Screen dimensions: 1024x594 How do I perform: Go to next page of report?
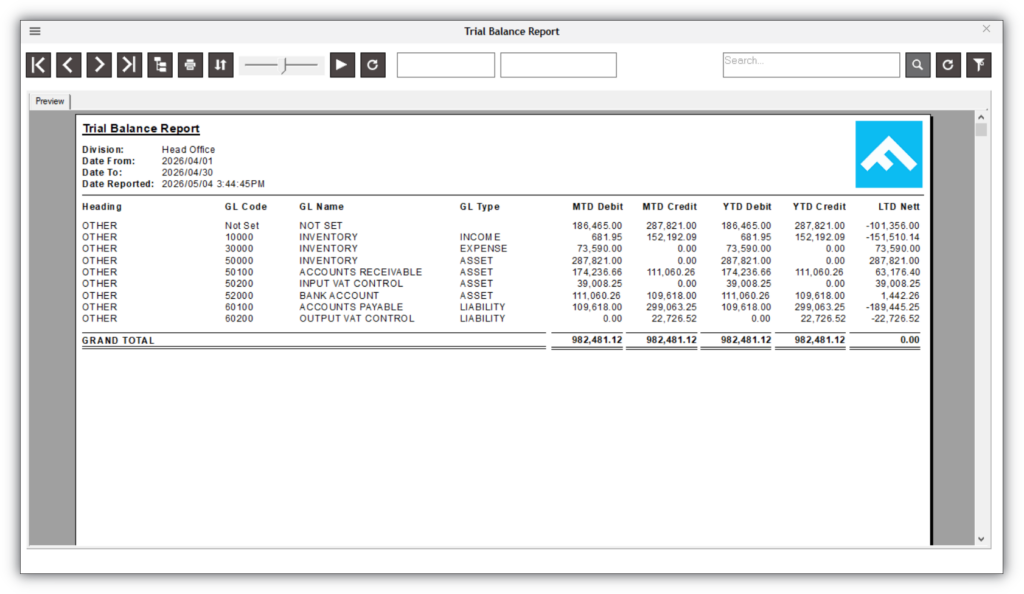[99, 65]
